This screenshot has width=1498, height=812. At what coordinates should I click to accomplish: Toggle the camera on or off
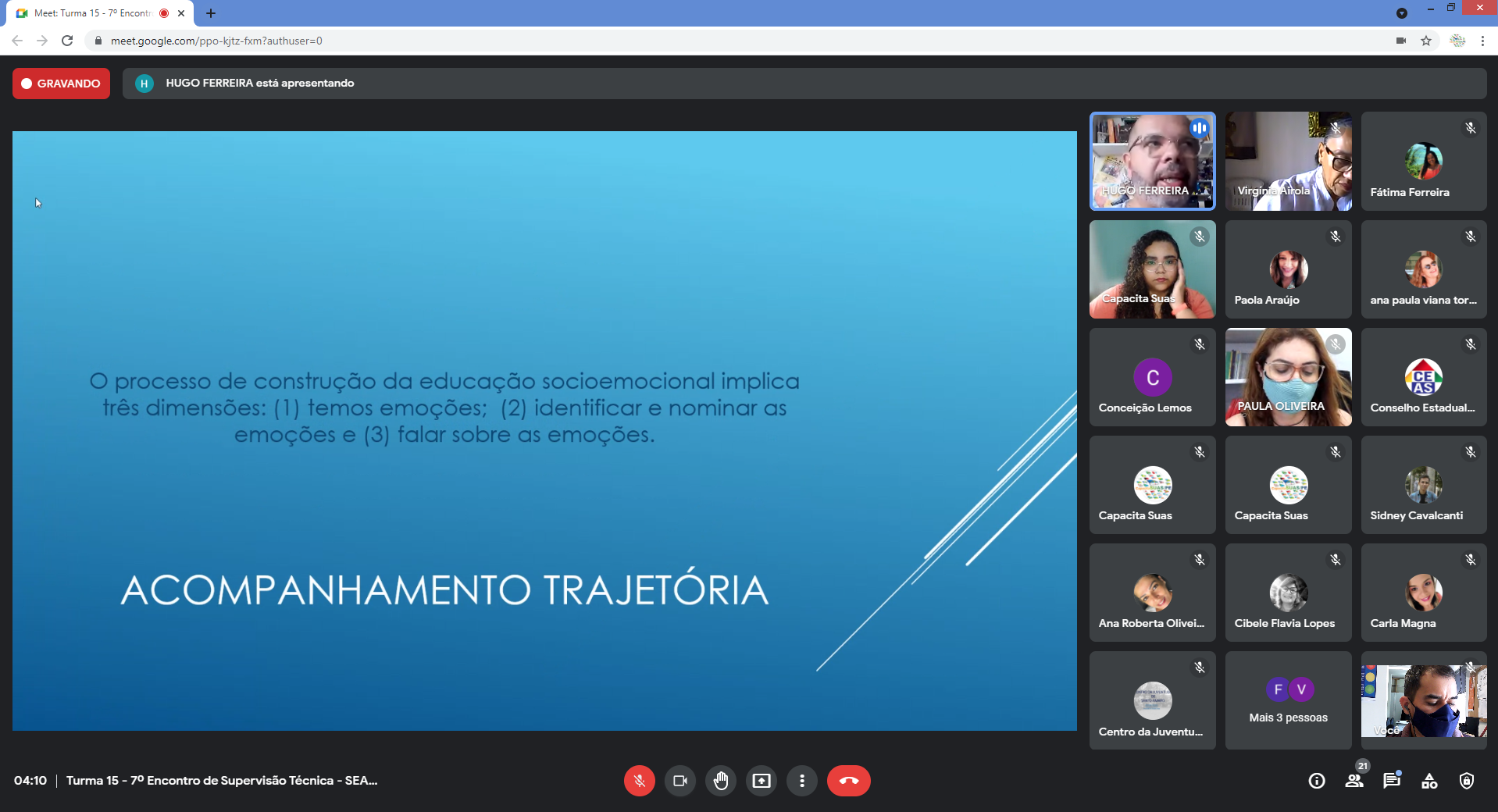click(680, 781)
